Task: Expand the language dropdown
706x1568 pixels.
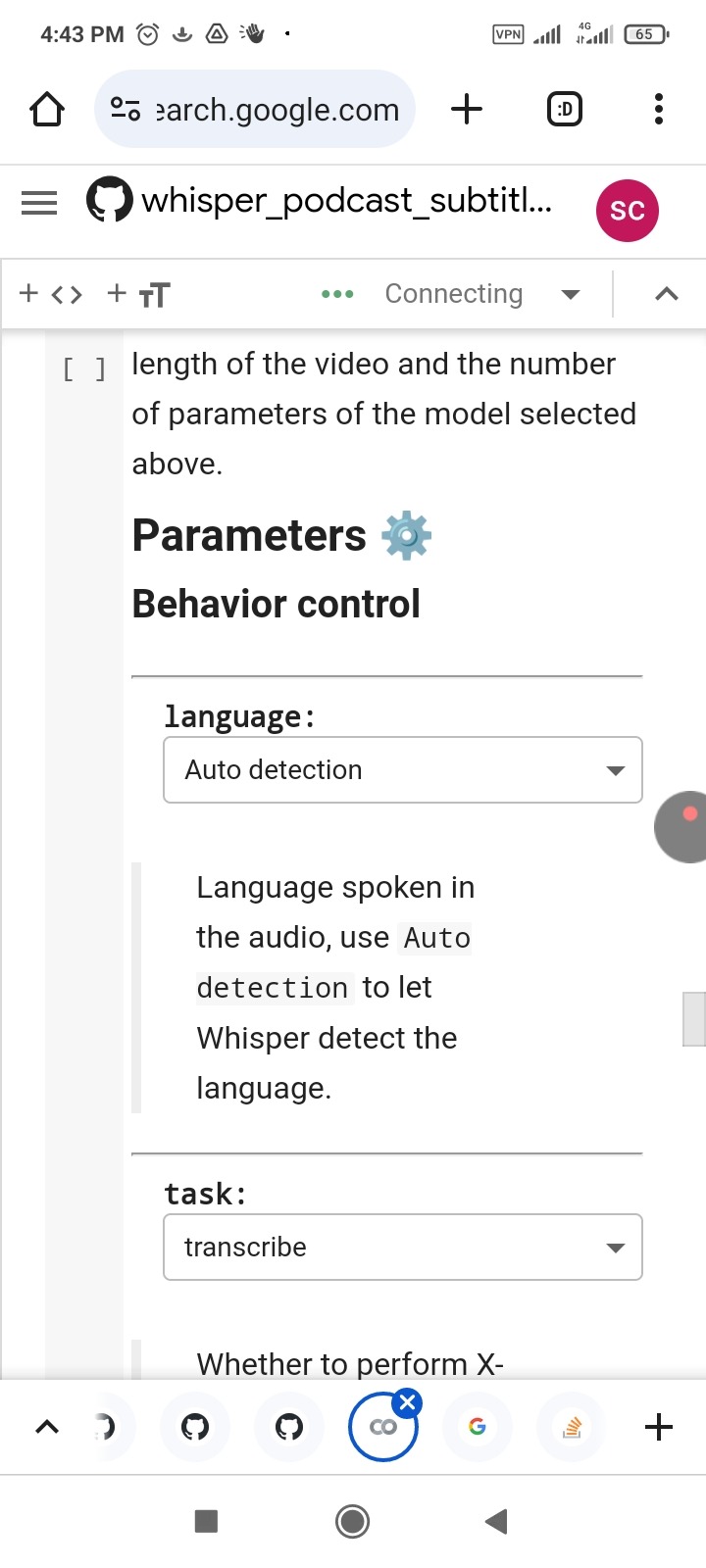Action: pos(402,769)
